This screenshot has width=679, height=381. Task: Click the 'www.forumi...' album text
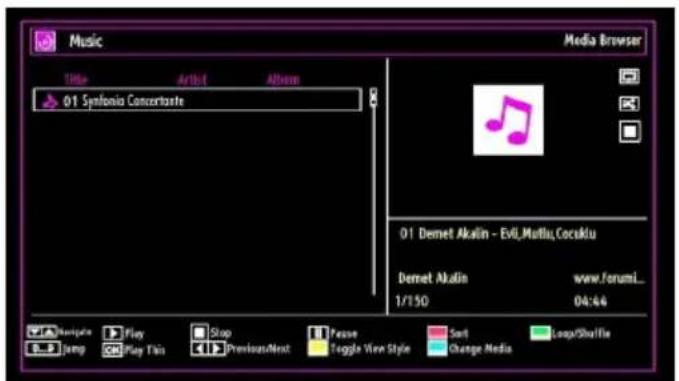click(x=609, y=279)
